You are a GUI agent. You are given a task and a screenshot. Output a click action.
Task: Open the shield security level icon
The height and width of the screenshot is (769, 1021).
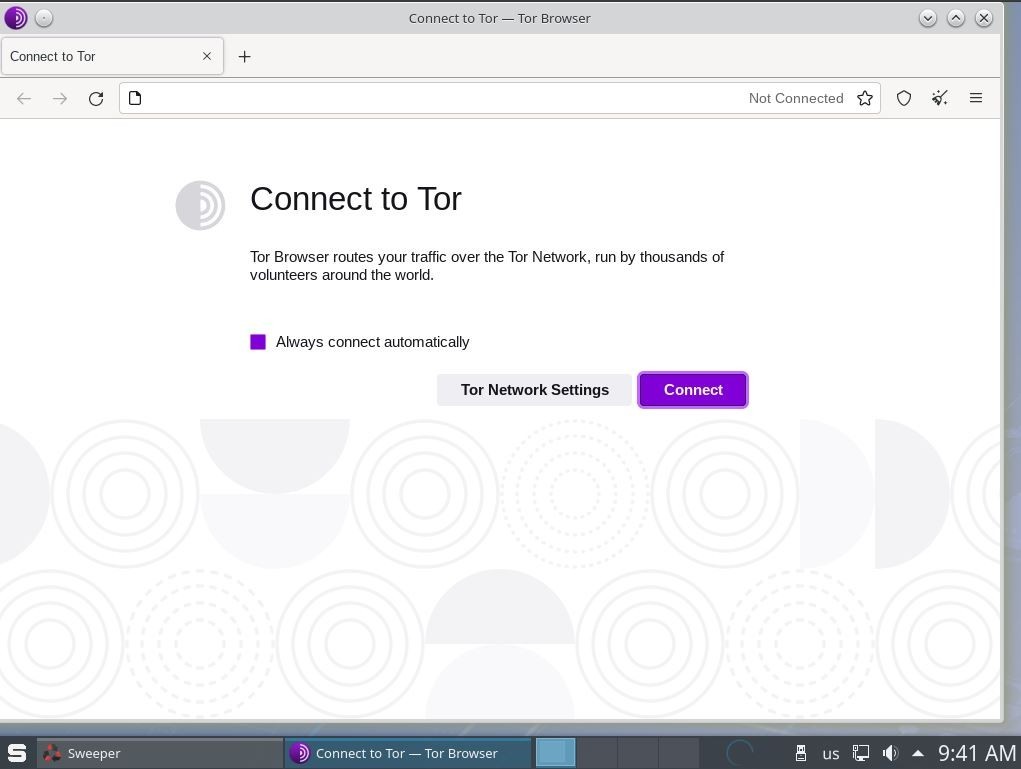[904, 98]
